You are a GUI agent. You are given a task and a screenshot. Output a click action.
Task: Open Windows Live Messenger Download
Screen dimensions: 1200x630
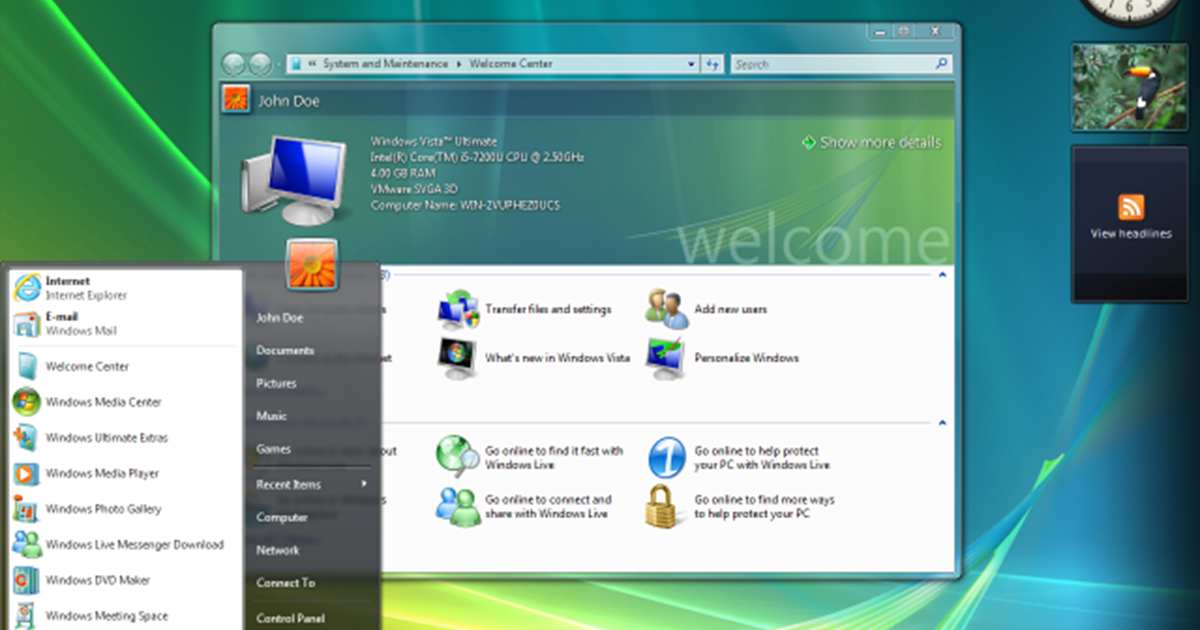pyautogui.click(x=125, y=545)
